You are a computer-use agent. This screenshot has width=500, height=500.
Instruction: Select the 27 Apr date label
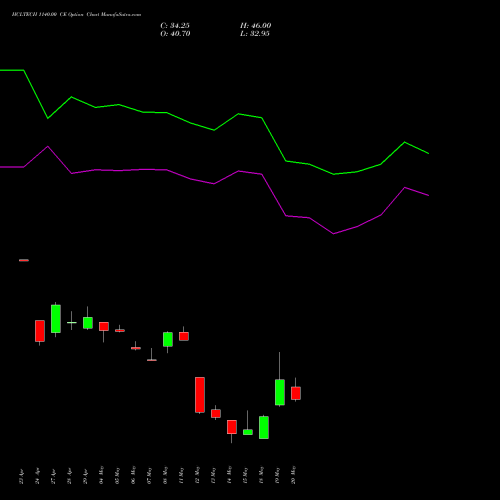coord(53,476)
